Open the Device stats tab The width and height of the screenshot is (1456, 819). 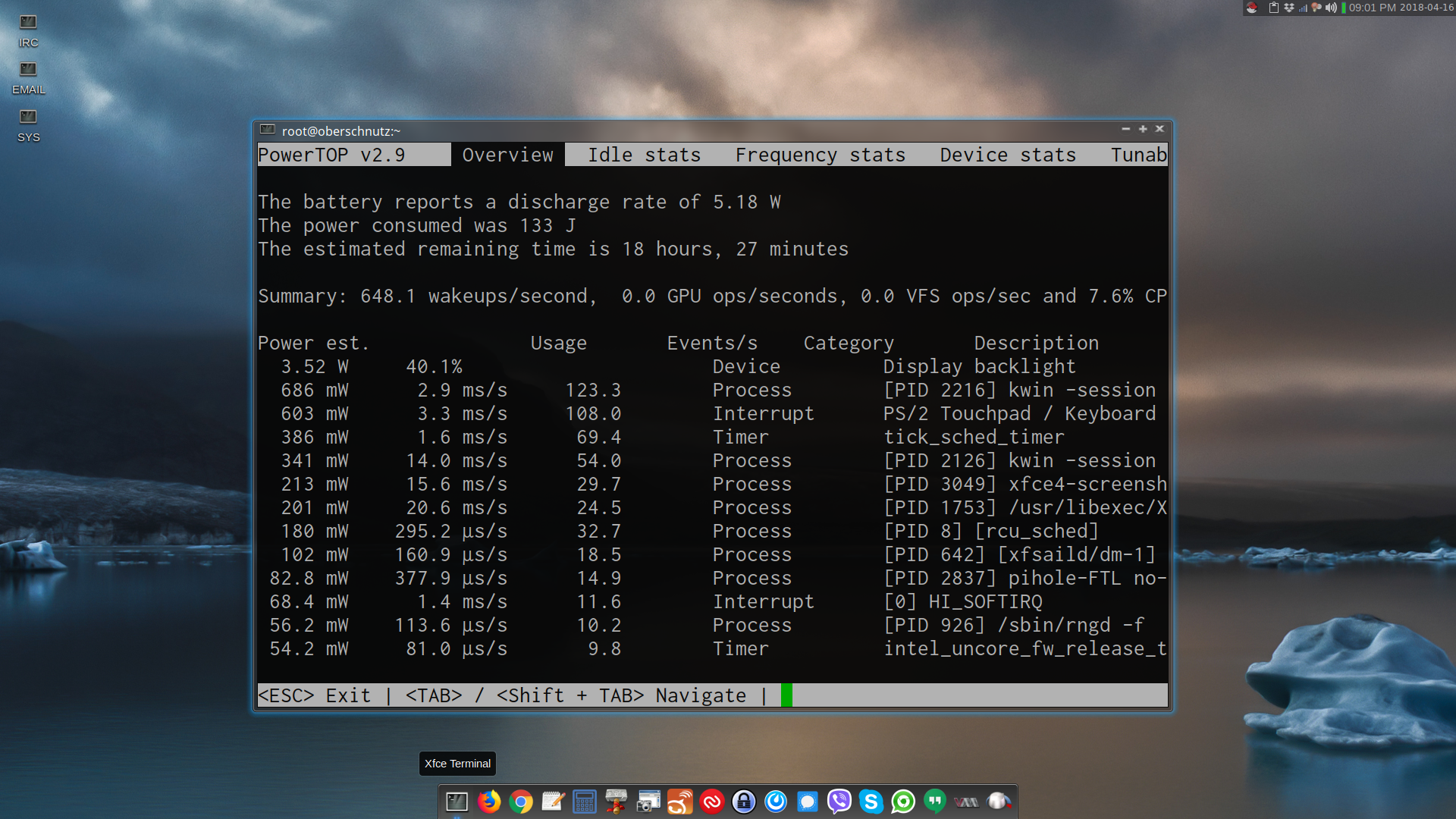(1008, 155)
